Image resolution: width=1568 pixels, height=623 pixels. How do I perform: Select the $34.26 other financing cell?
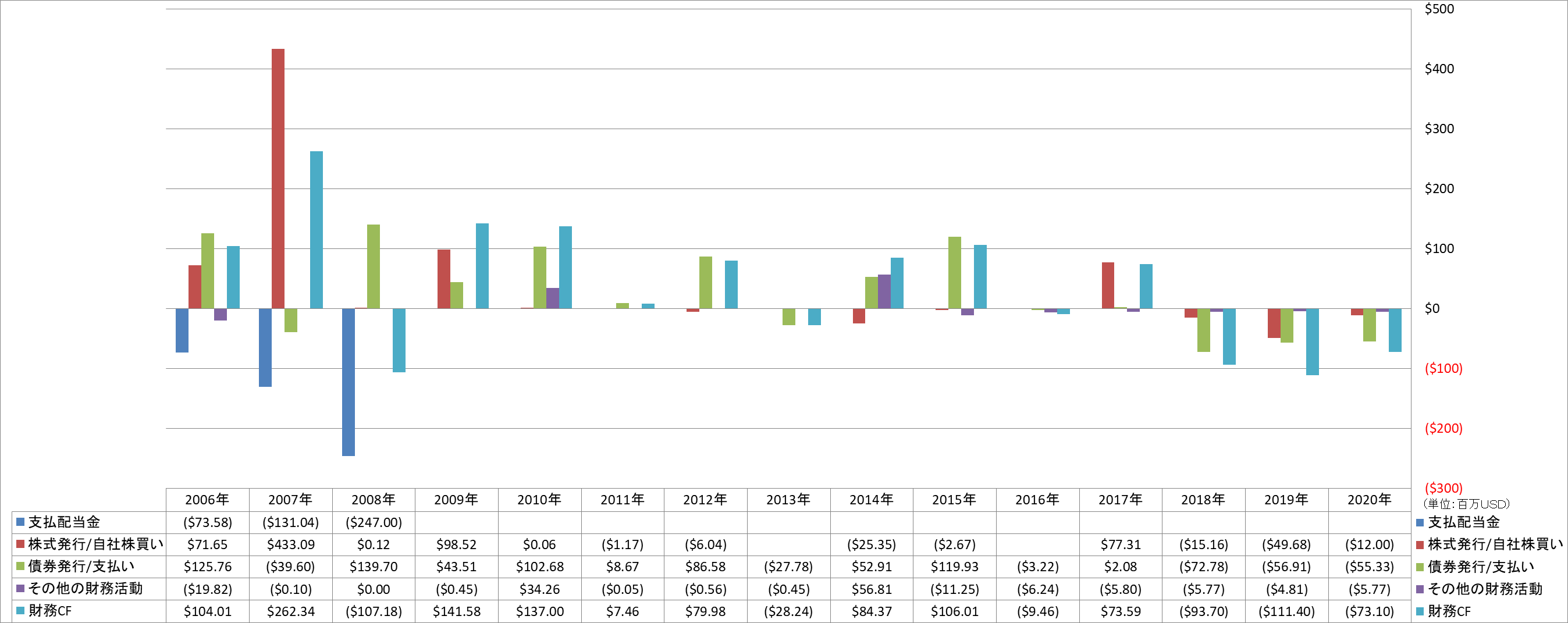pos(539,589)
